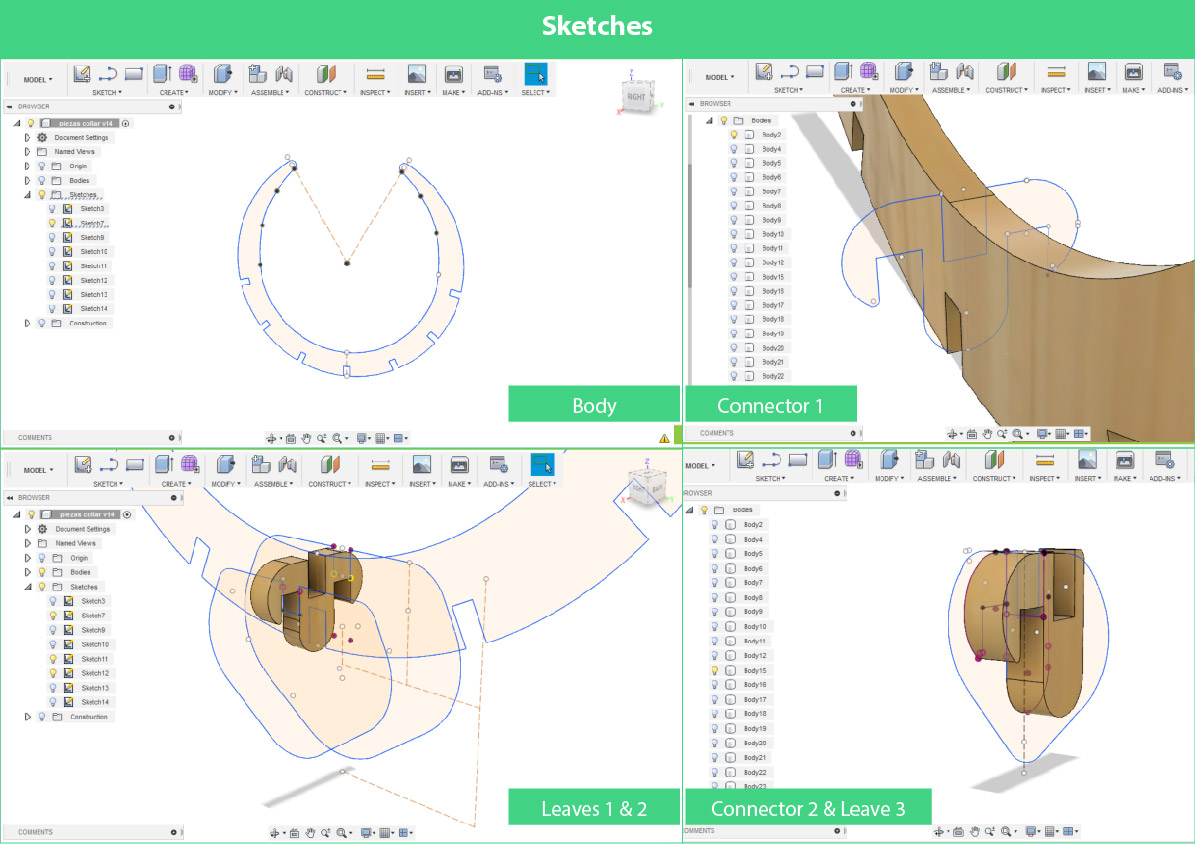
Task: Expand COMMENTS bar in Leaves 1 & 2 panel
Action: pyautogui.click(x=174, y=832)
